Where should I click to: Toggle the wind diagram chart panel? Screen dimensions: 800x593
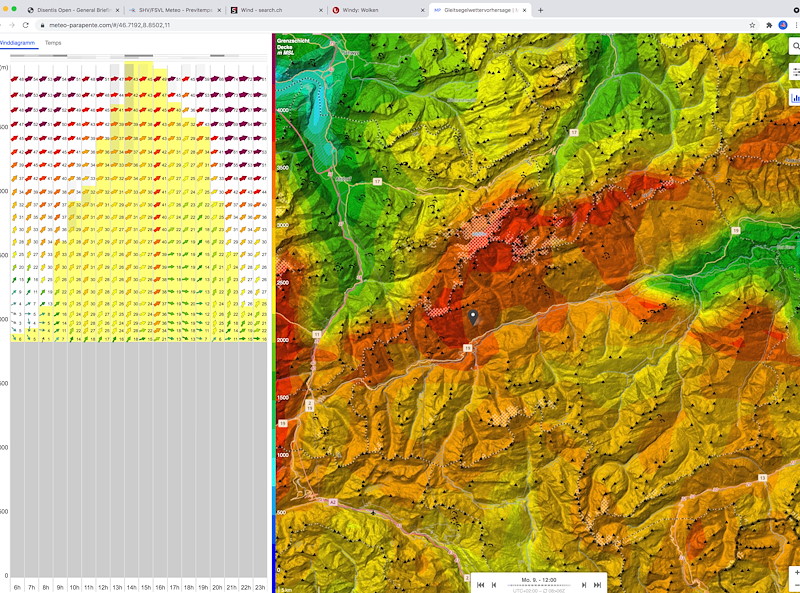click(795, 97)
